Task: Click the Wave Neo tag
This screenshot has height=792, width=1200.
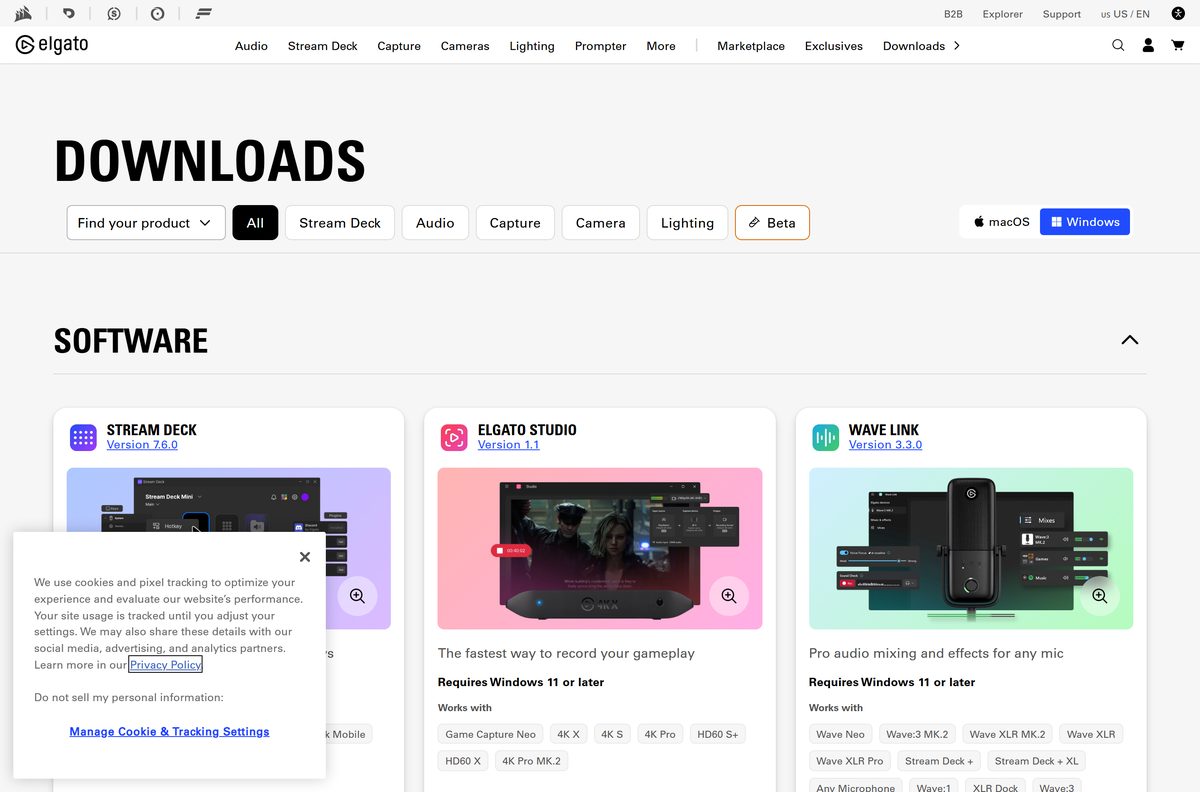Action: click(x=840, y=734)
